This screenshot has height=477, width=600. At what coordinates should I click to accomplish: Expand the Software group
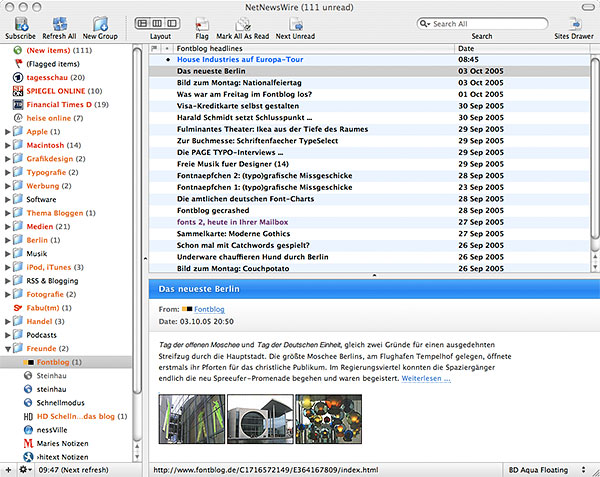7,199
